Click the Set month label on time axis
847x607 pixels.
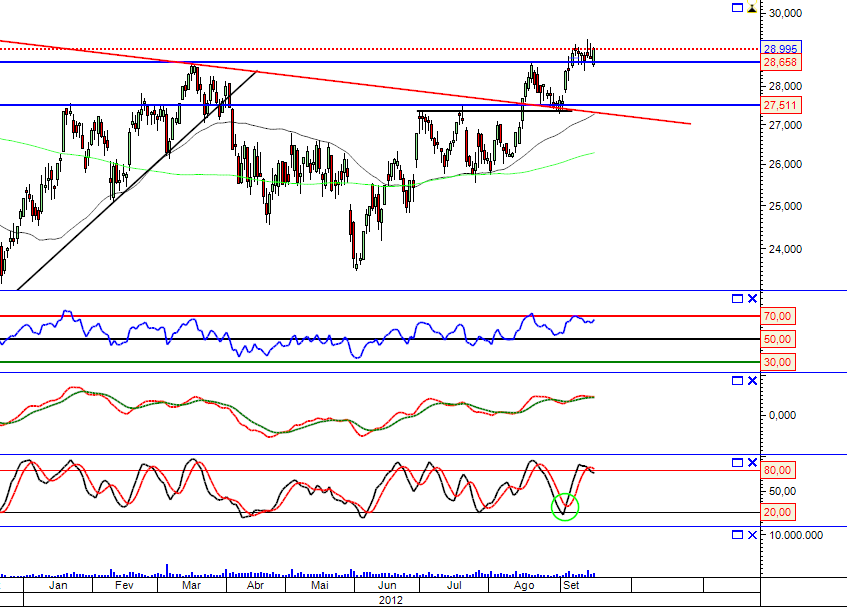[x=571, y=585]
